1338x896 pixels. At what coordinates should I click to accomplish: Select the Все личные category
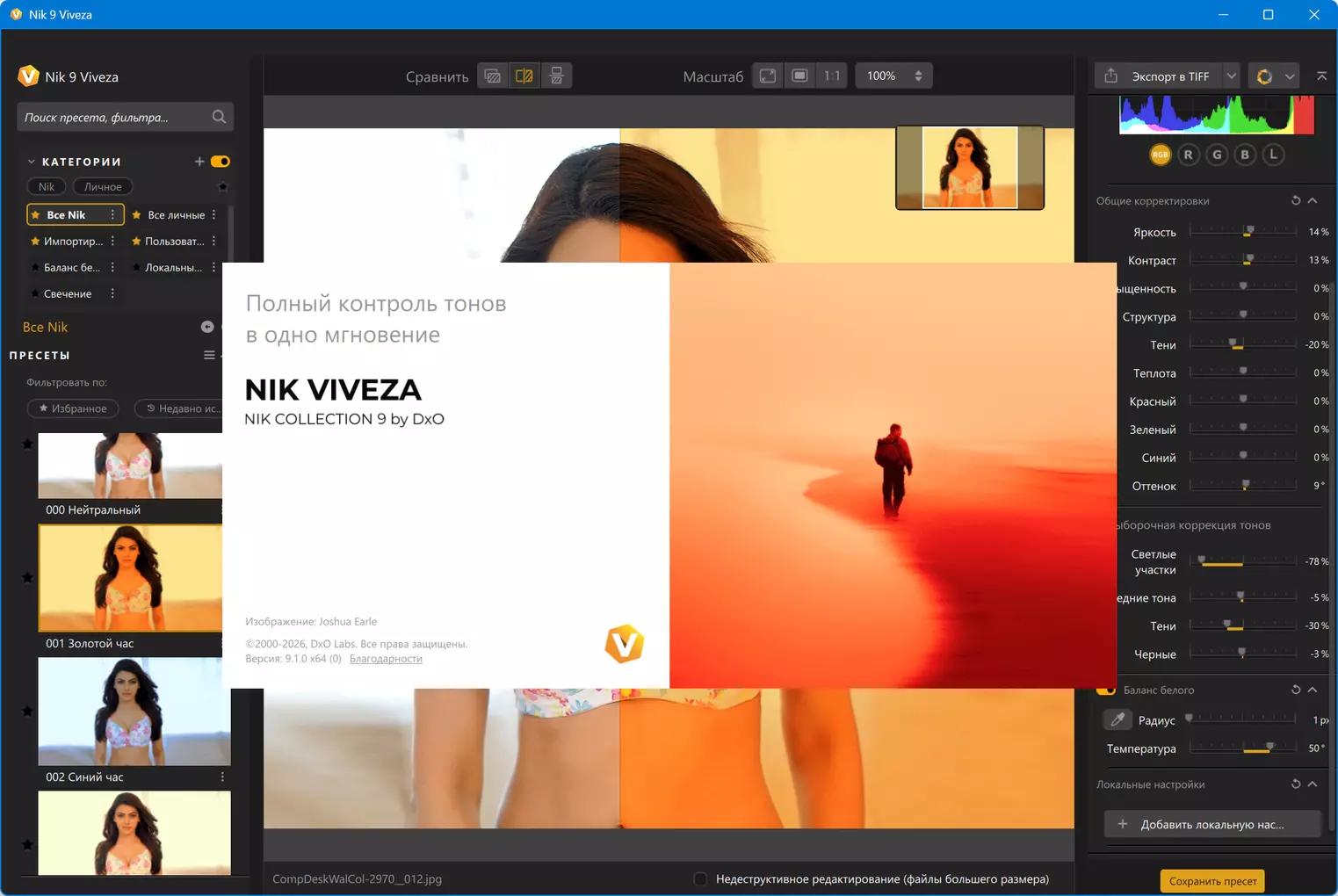176,215
